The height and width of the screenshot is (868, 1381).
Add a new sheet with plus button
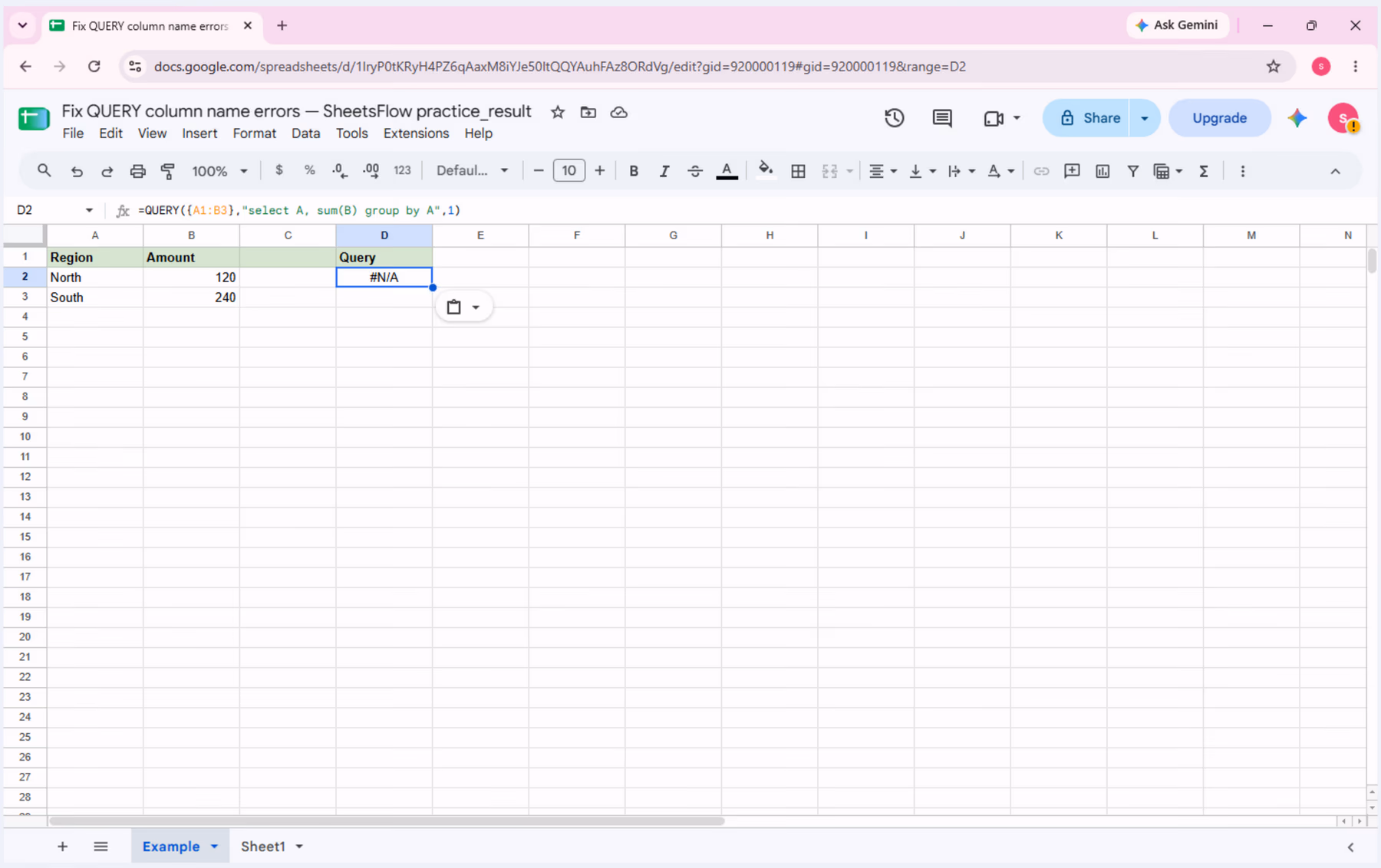tap(63, 847)
